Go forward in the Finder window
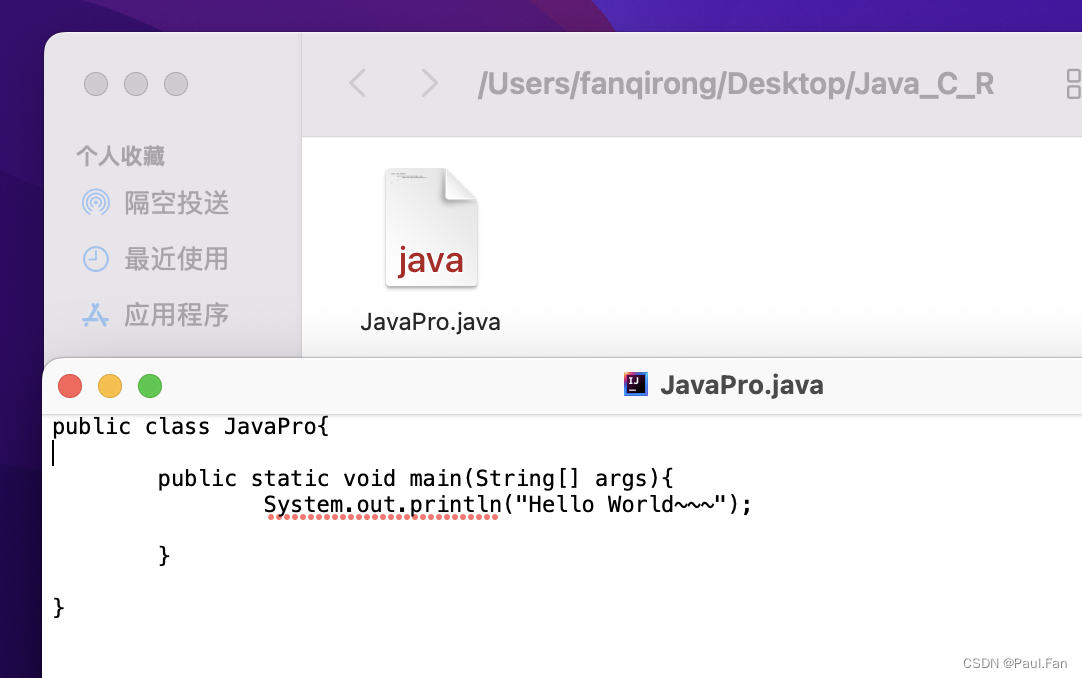This screenshot has width=1082, height=678. click(x=429, y=83)
